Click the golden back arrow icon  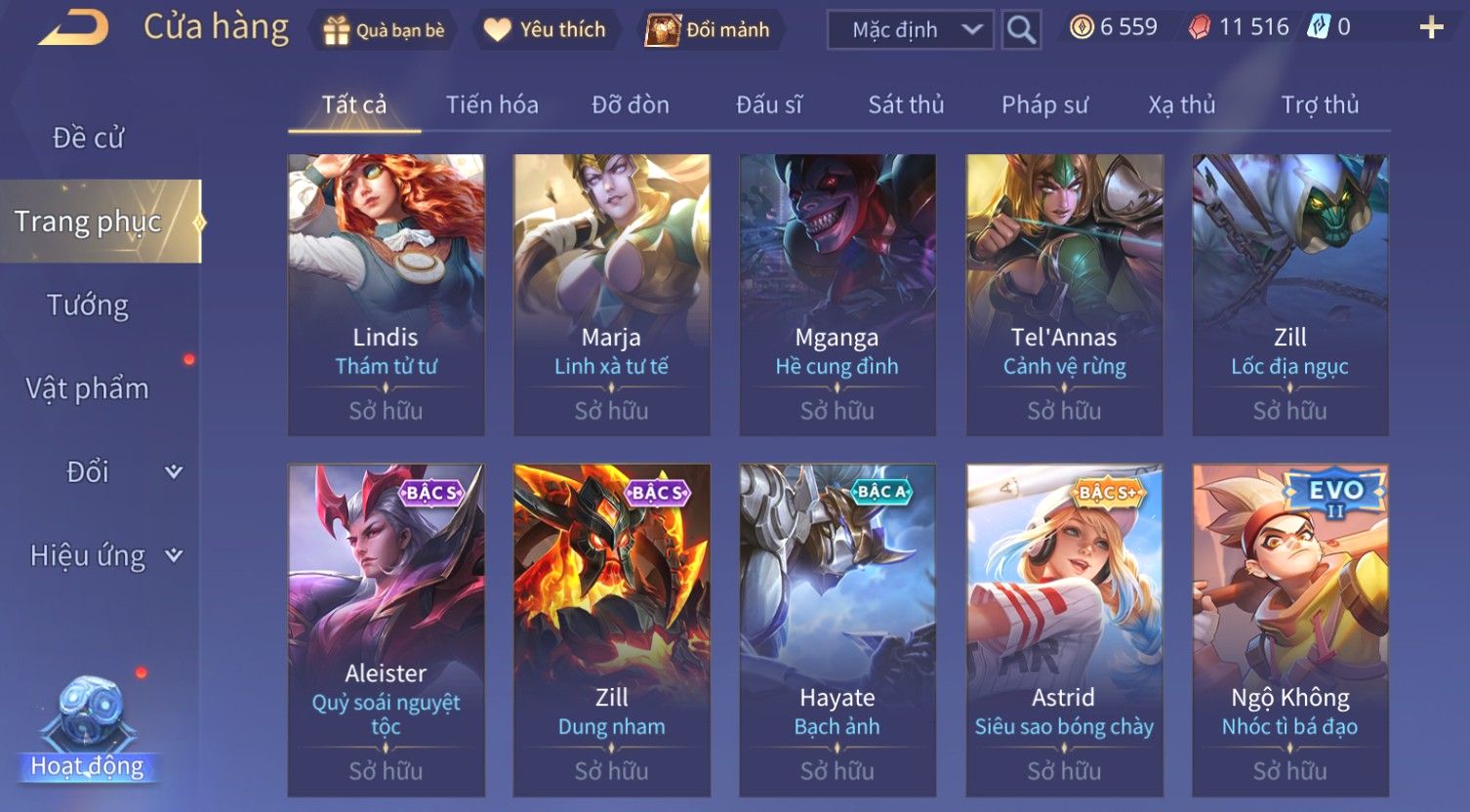[73, 28]
